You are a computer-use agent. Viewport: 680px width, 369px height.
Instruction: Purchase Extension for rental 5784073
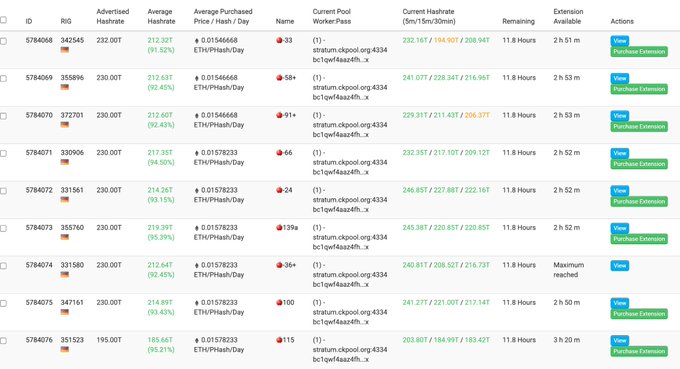[x=639, y=239]
